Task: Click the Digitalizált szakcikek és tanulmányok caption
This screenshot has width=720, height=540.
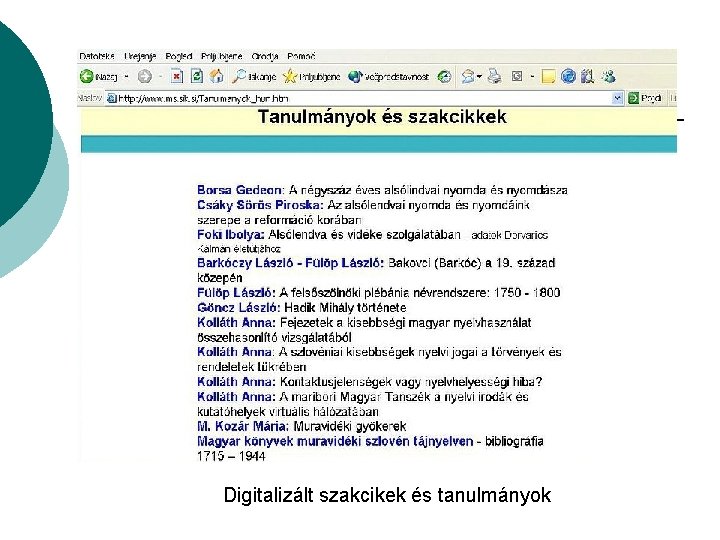Action: point(387,495)
